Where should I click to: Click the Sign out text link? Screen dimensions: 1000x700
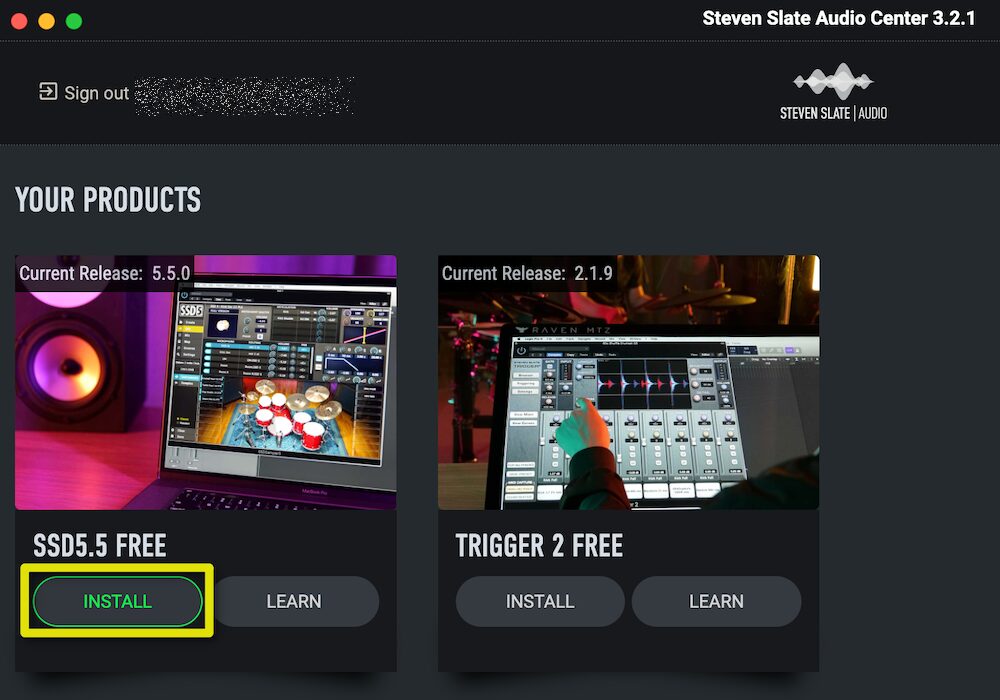coord(96,93)
